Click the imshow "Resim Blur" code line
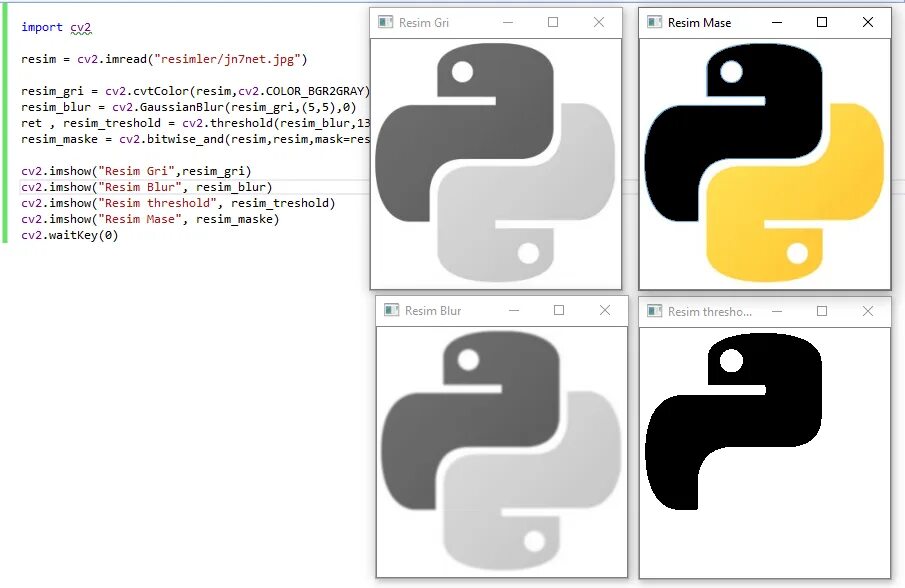This screenshot has height=588, width=905. (x=147, y=187)
